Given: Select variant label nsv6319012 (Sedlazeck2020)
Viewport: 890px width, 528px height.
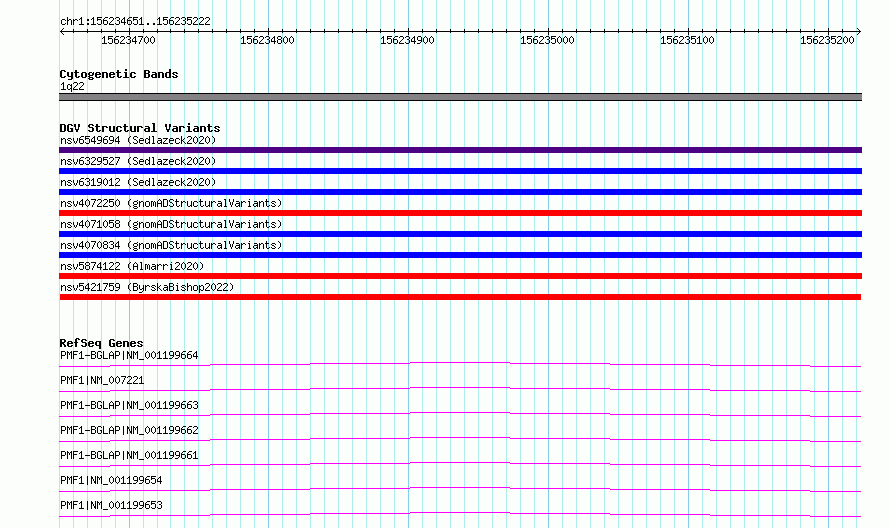Looking at the screenshot, I should [138, 182].
